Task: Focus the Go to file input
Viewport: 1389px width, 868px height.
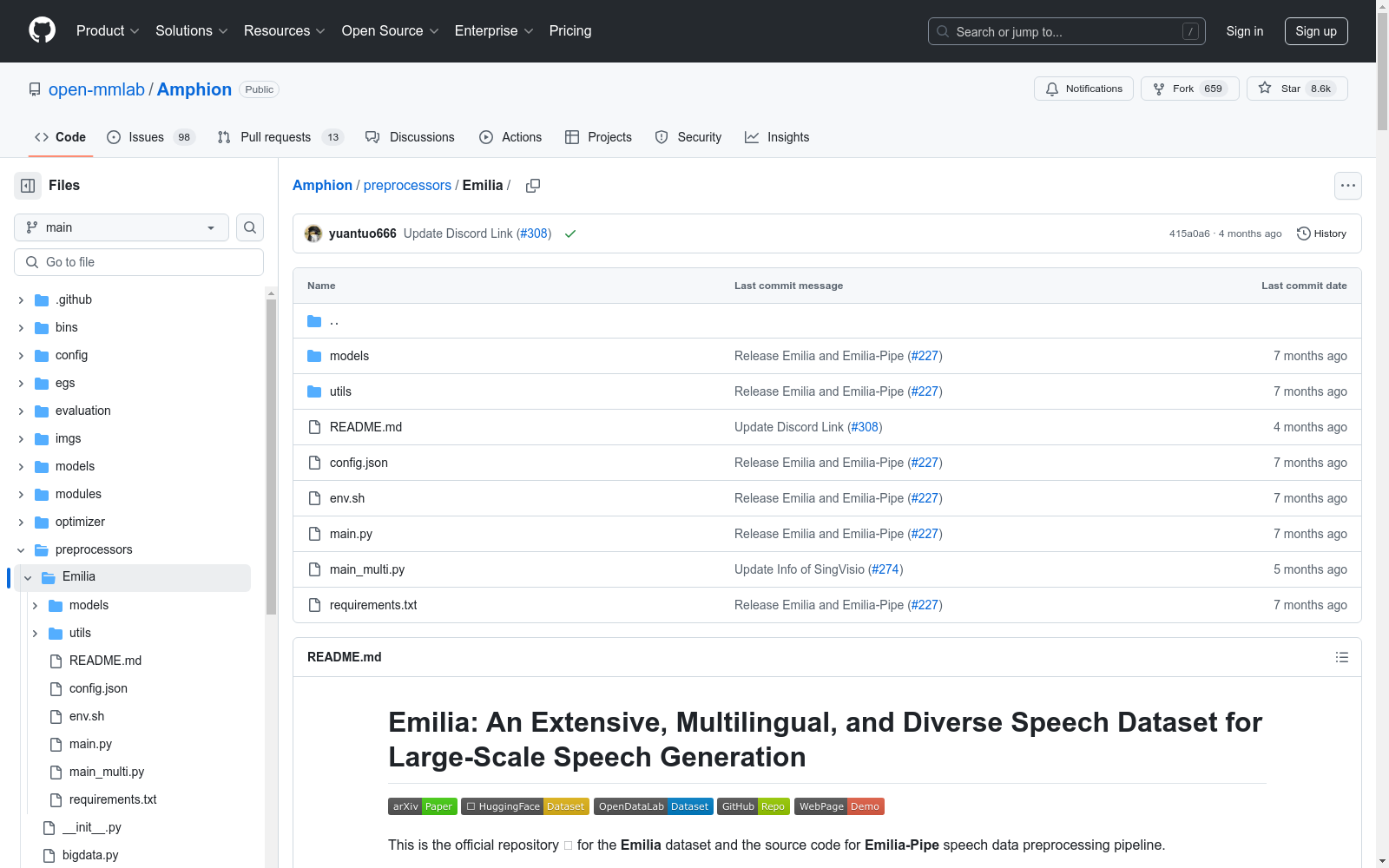Action: tap(139, 262)
